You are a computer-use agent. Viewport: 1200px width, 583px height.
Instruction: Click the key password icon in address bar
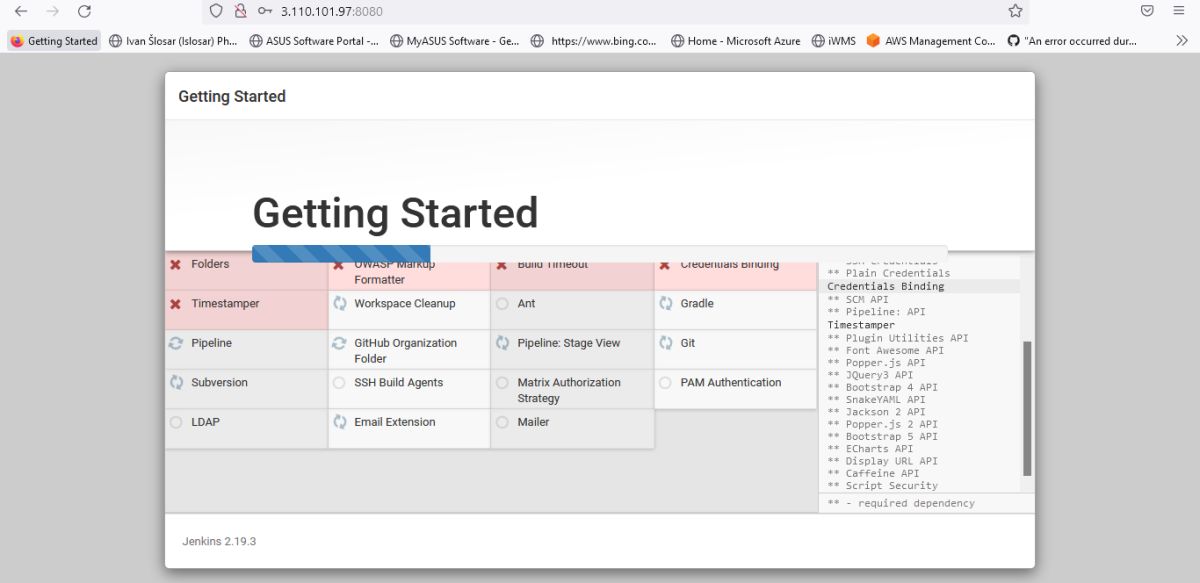point(264,11)
